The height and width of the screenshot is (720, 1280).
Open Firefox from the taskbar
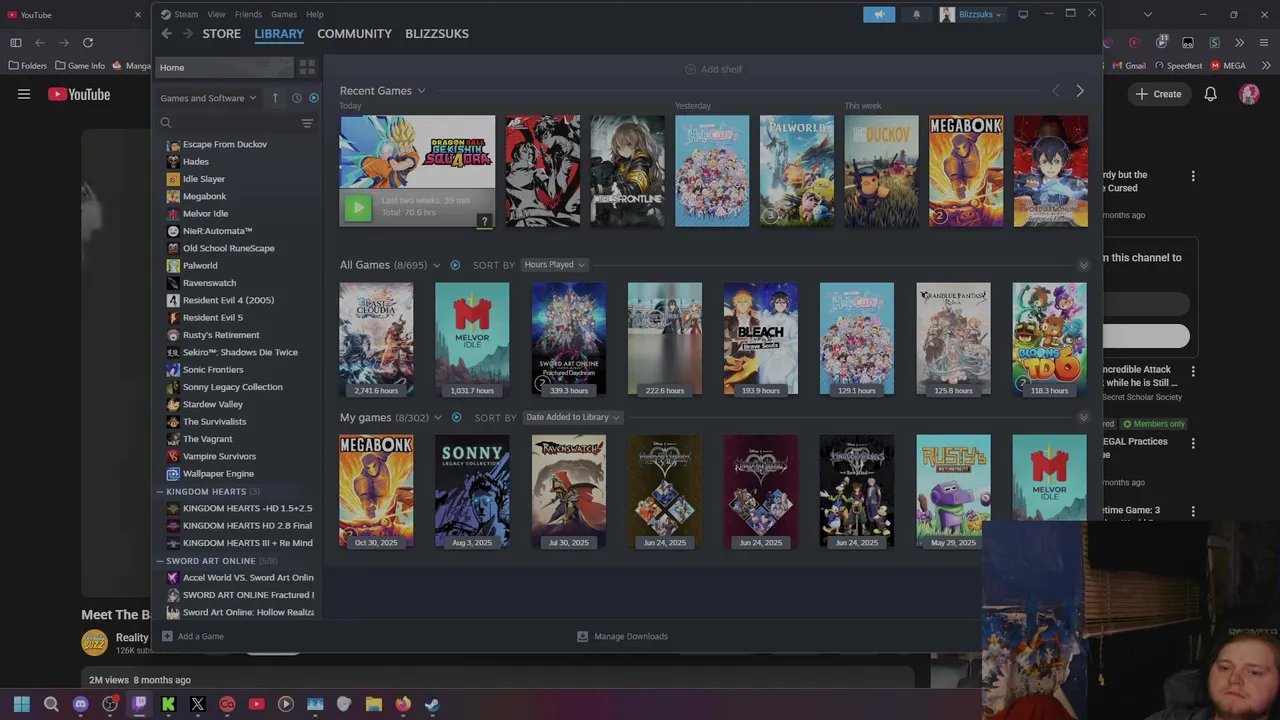[x=402, y=704]
